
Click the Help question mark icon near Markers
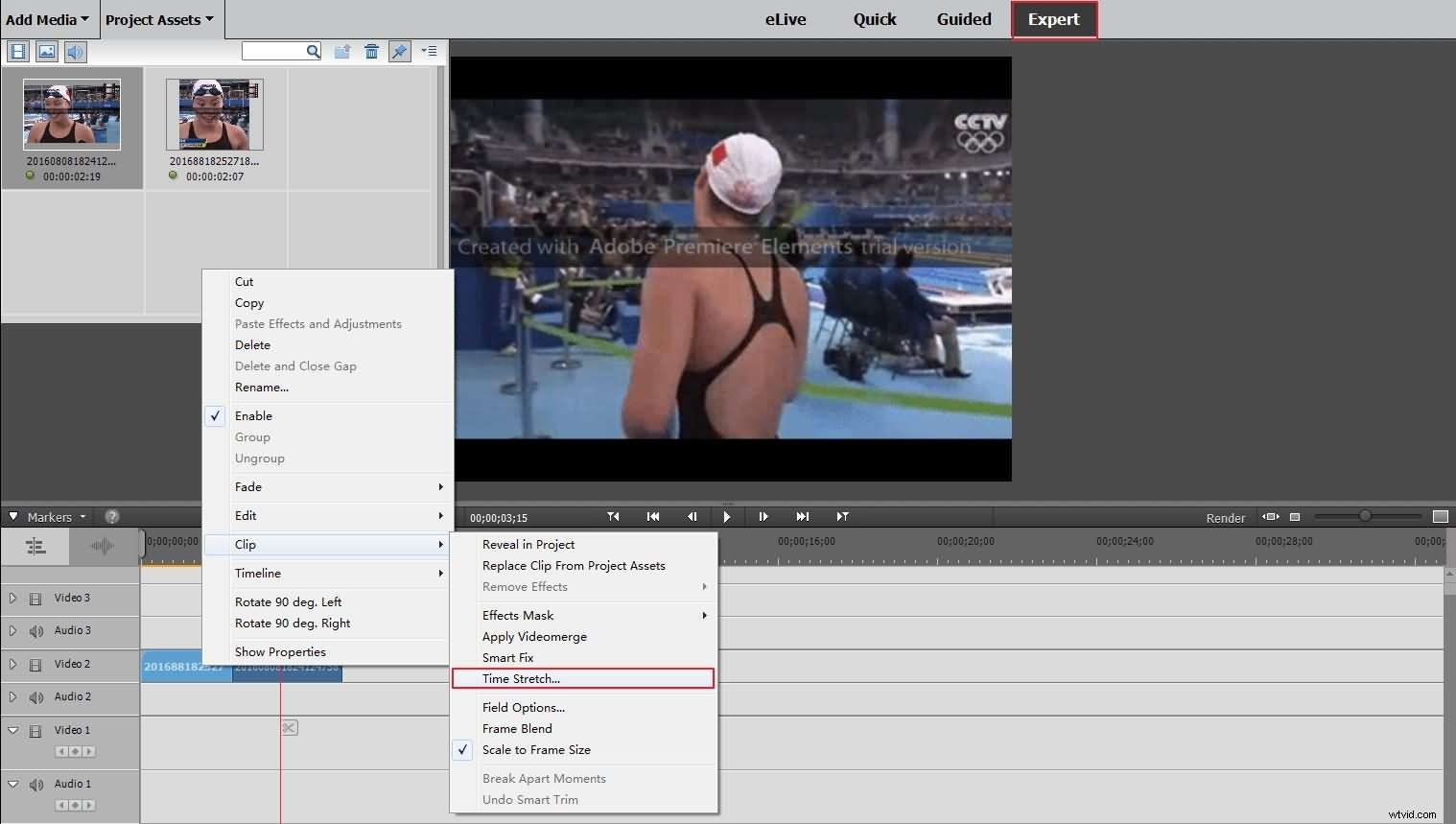click(112, 516)
